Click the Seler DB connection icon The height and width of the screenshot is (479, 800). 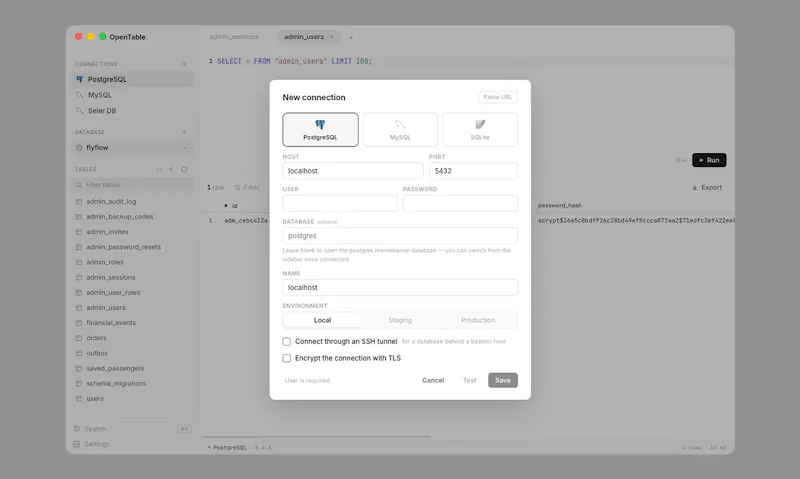79,111
